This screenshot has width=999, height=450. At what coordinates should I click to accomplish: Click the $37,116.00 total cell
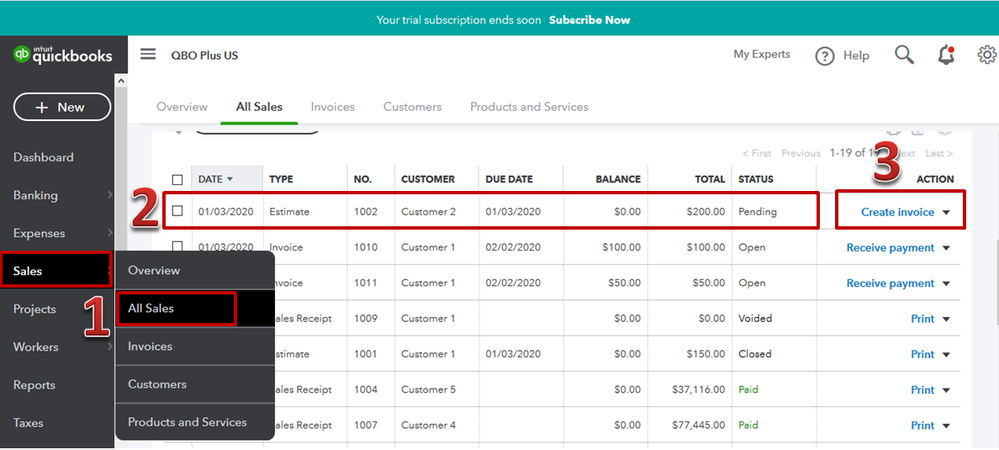pos(698,389)
